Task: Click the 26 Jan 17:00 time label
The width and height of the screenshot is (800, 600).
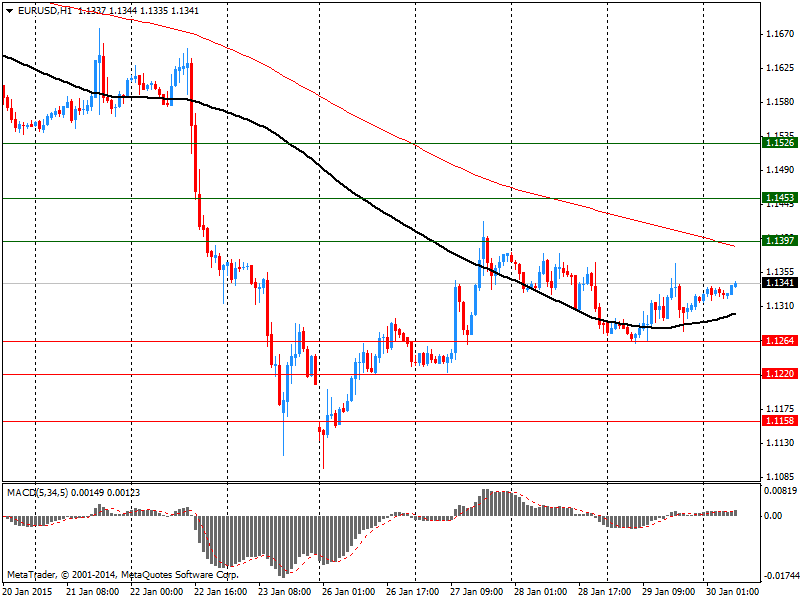Action: pos(413,592)
